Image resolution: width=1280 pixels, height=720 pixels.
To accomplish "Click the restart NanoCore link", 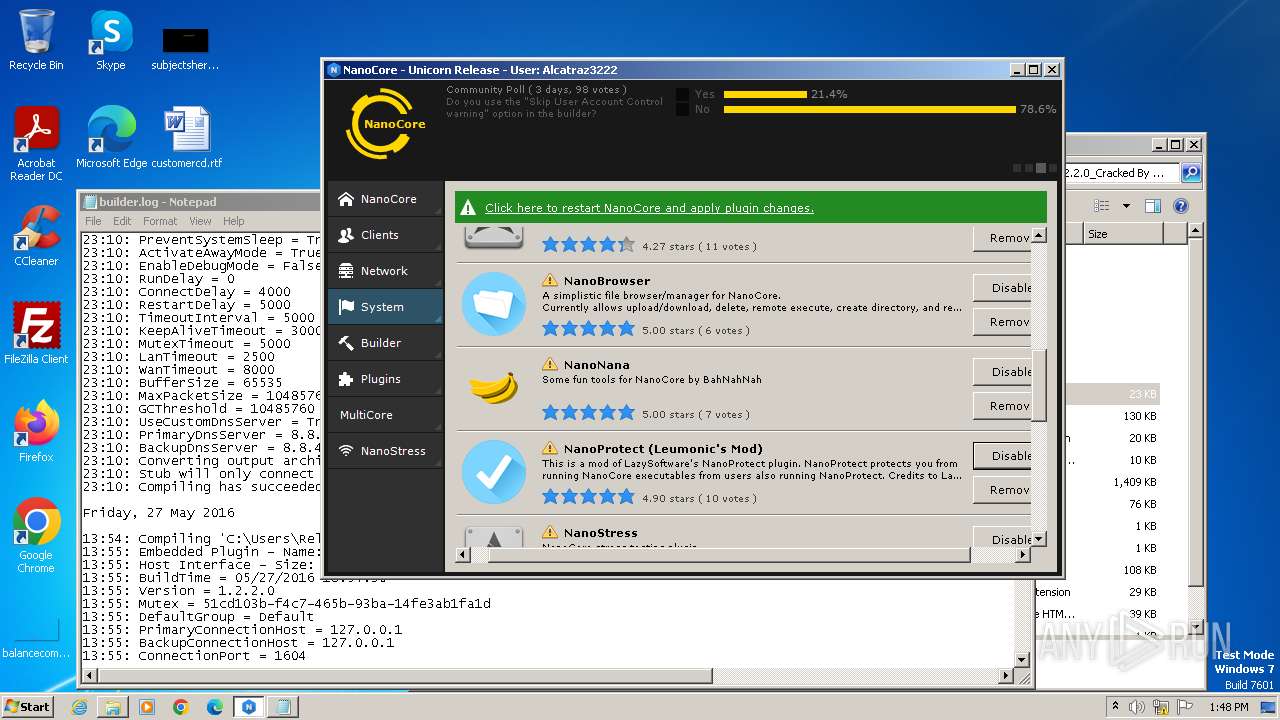I will click(x=649, y=208).
